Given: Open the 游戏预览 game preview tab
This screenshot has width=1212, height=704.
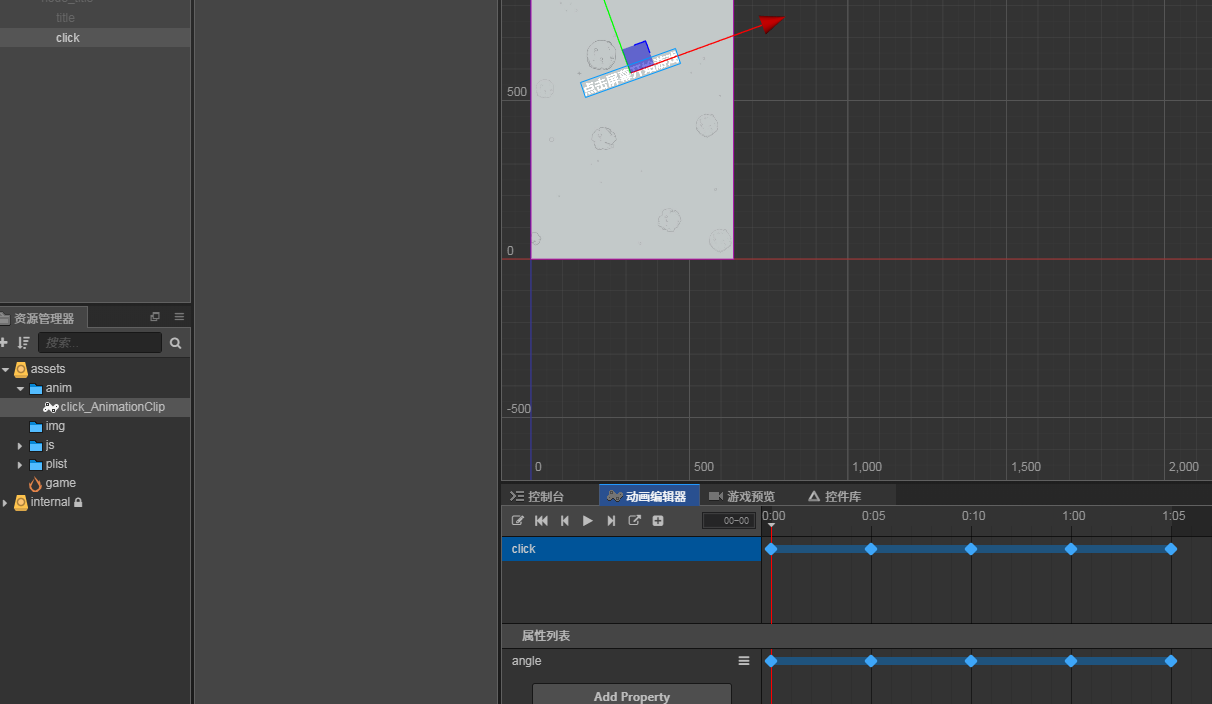Looking at the screenshot, I should pos(742,496).
